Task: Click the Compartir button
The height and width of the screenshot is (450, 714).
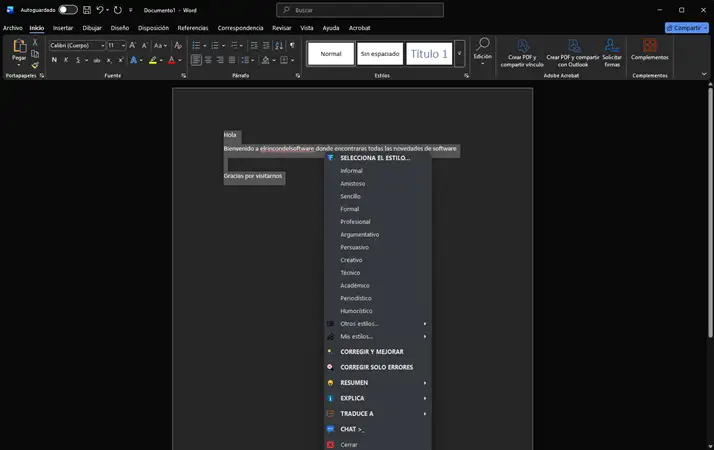Action: pyautogui.click(x=685, y=28)
